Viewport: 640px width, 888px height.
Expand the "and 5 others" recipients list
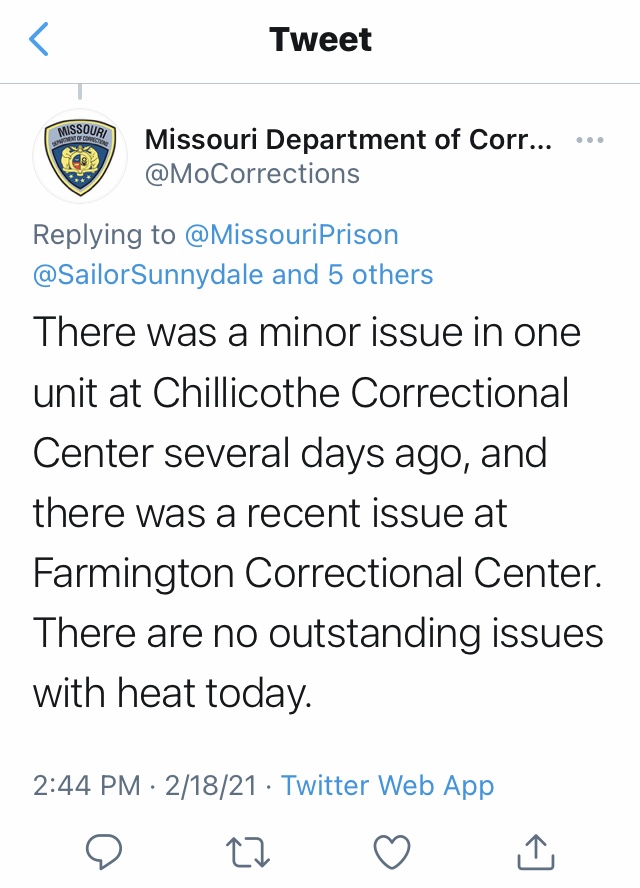tap(353, 274)
